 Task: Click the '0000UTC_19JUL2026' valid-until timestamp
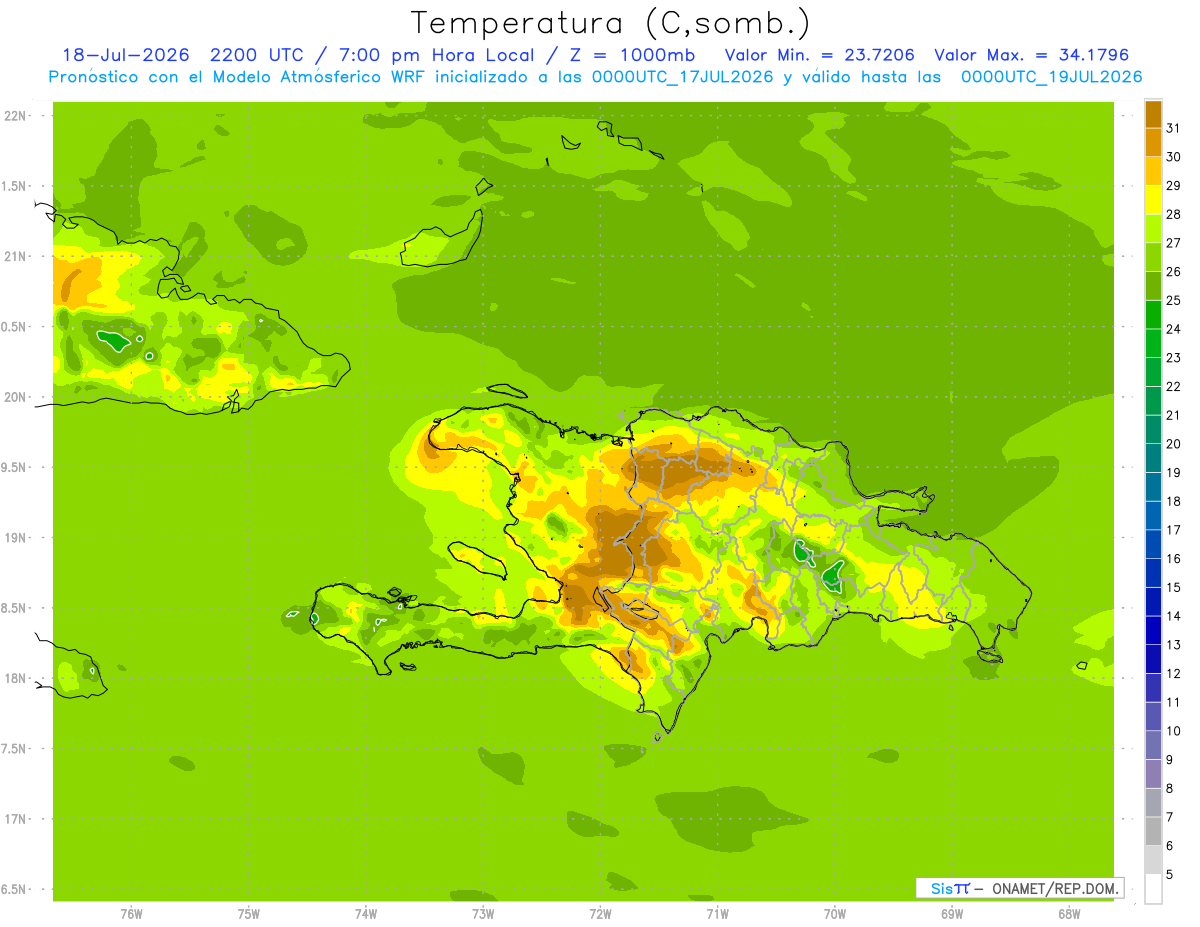(1051, 77)
